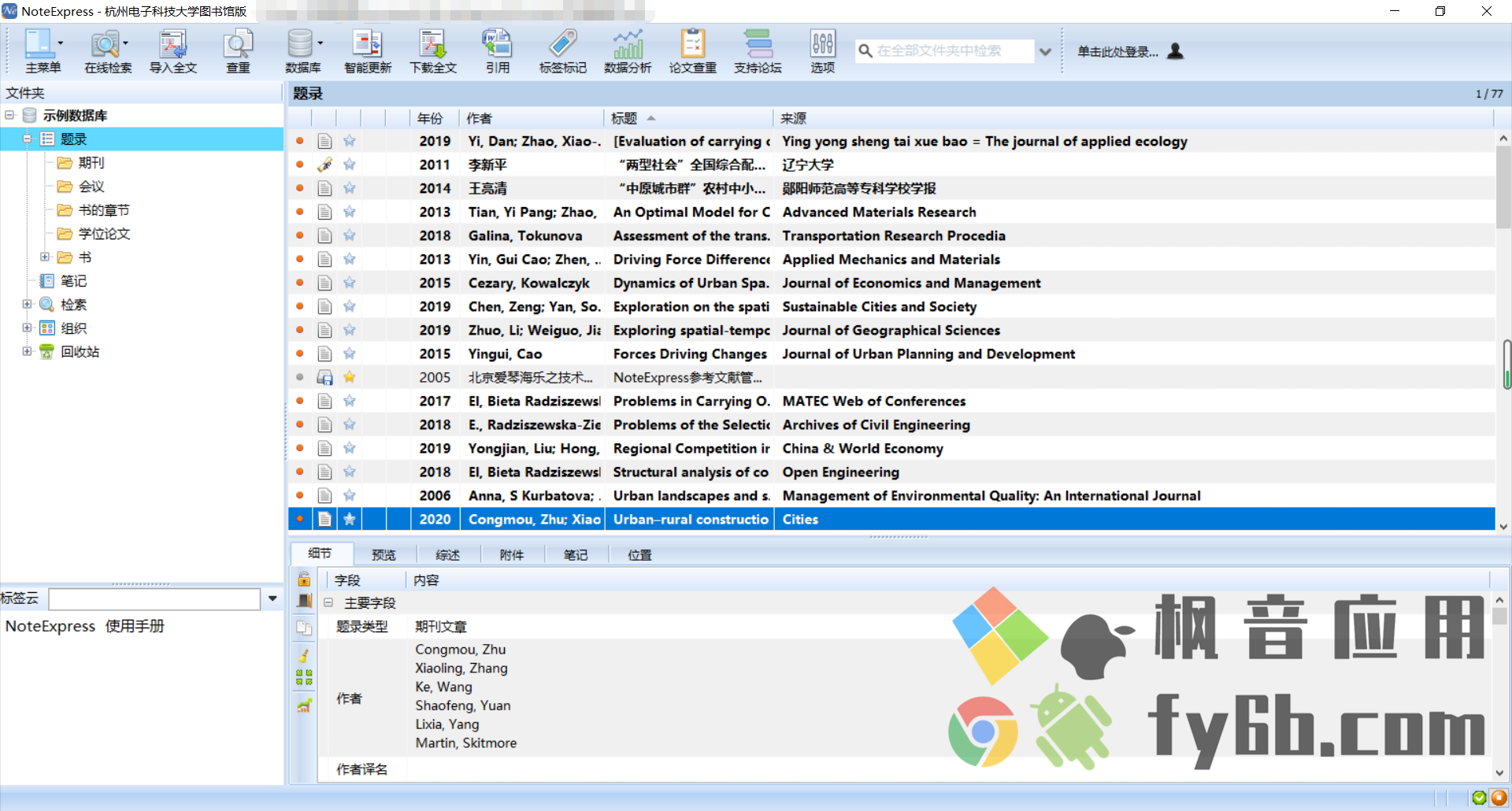Collapse the 主要字段 section
Viewport: 1512px width, 811px height.
point(328,602)
